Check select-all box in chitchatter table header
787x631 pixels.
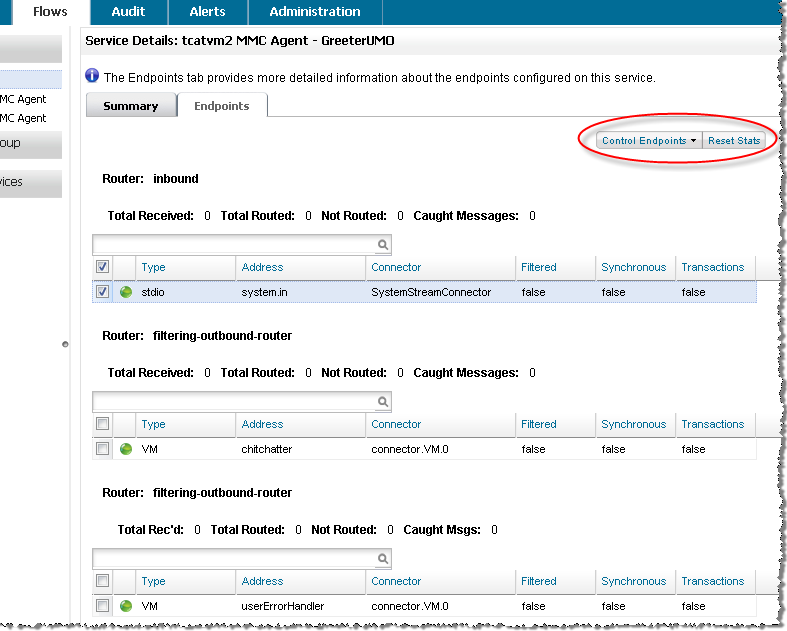[102, 424]
